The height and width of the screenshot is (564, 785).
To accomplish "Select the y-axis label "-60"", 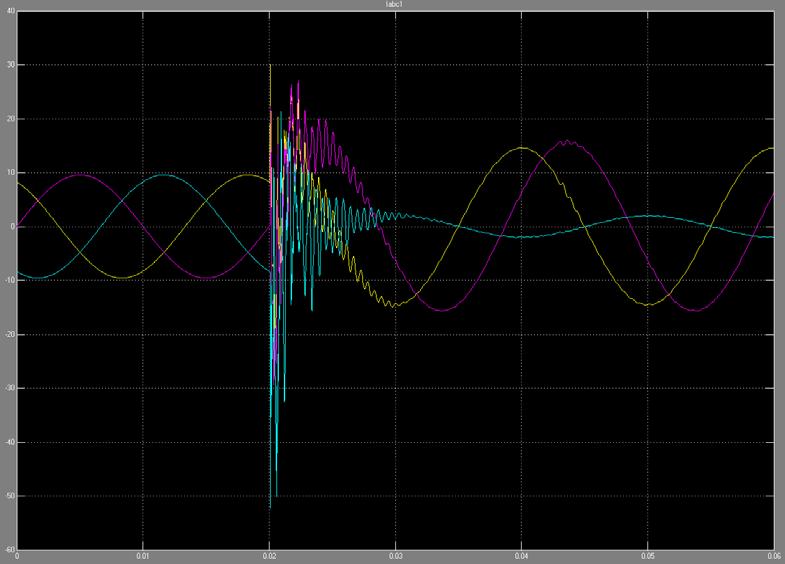I will point(10,549).
